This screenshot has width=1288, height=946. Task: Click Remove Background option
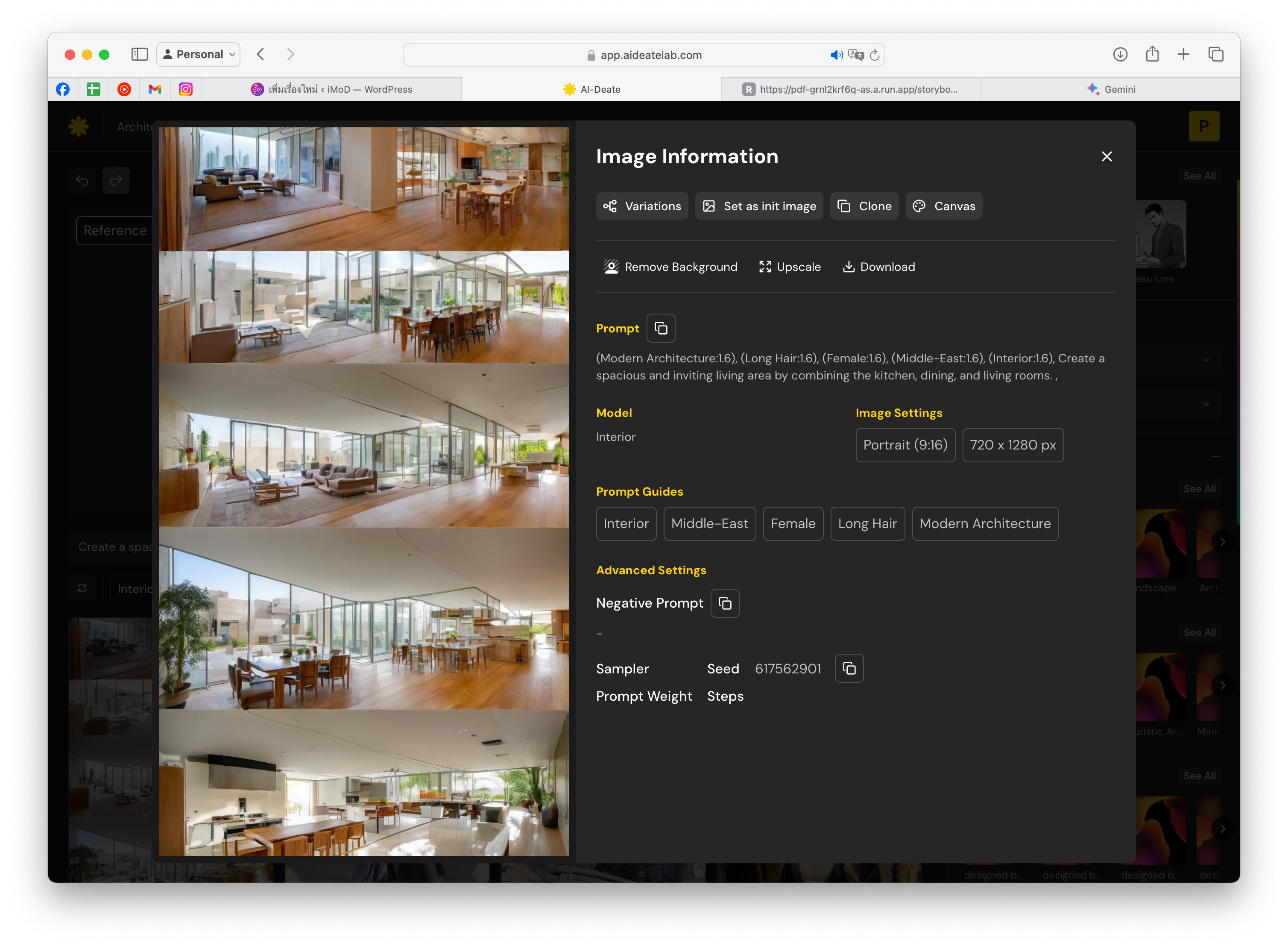[x=670, y=267]
